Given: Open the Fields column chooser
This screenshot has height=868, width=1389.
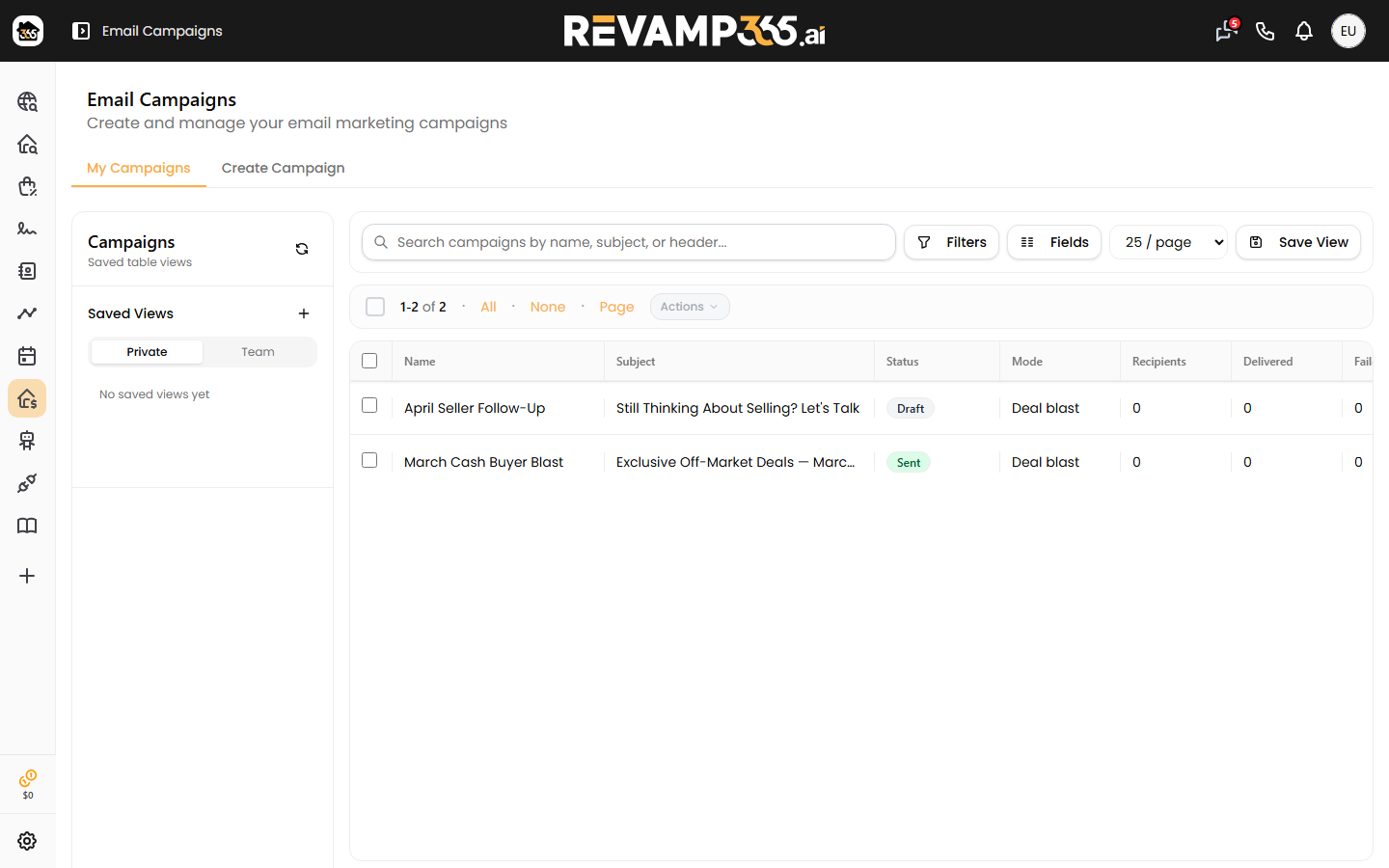Looking at the screenshot, I should click(1054, 242).
